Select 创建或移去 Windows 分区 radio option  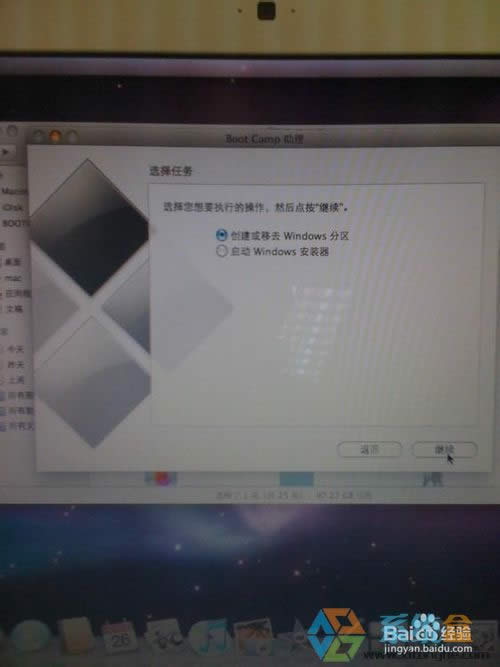[221, 235]
